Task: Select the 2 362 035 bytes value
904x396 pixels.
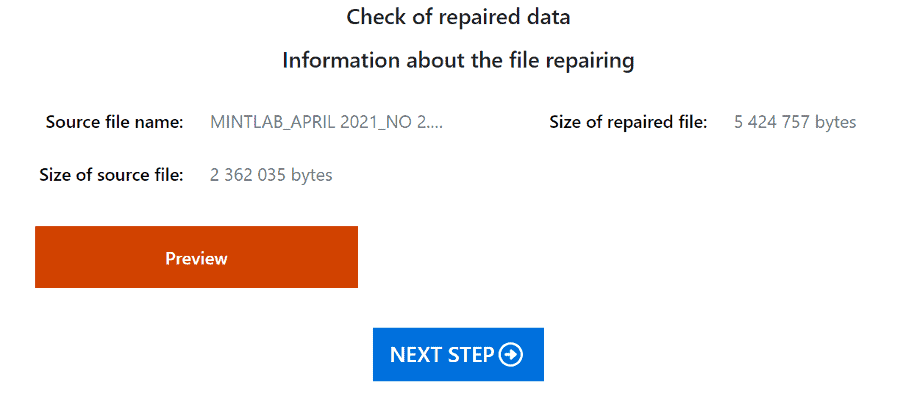Action: click(x=271, y=175)
